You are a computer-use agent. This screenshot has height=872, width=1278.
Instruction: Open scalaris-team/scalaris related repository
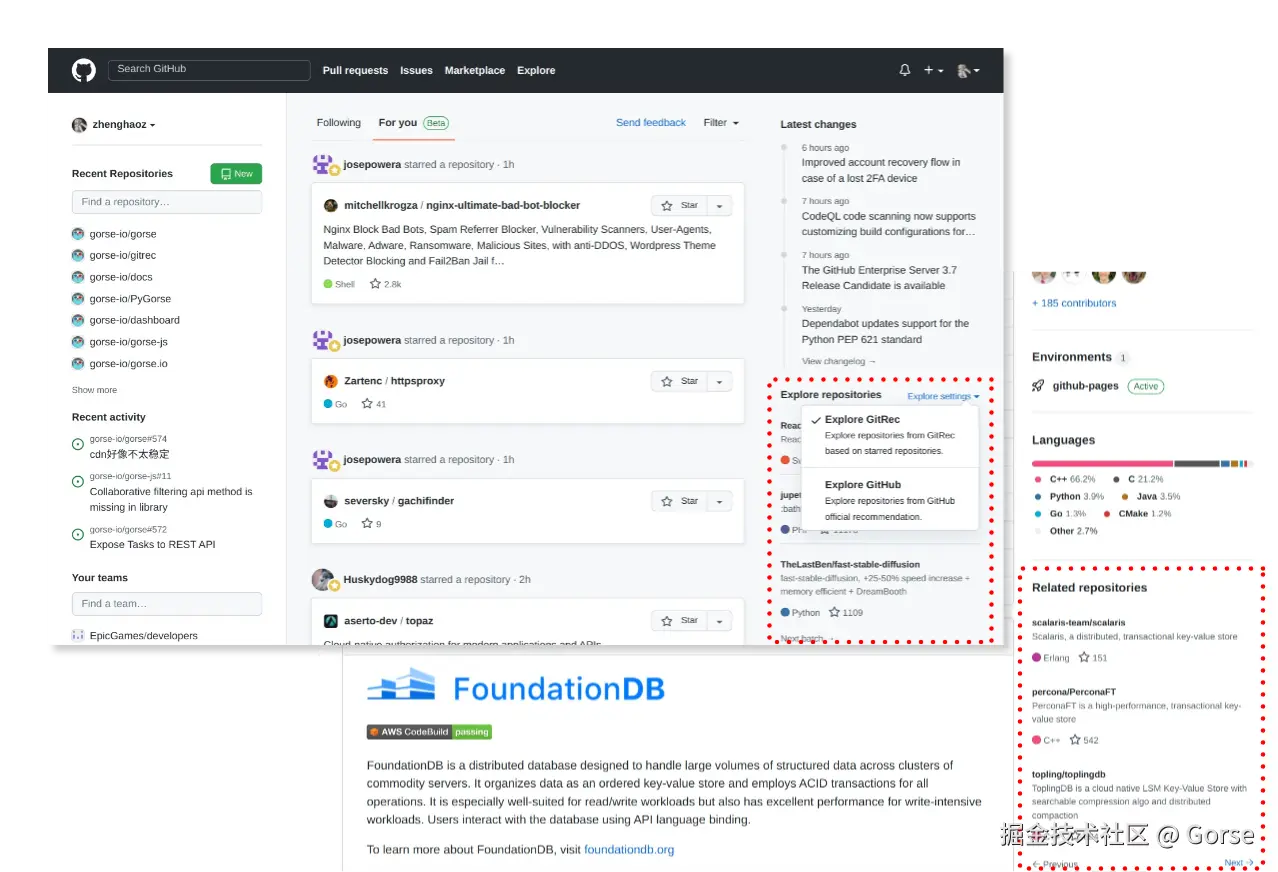coord(1078,623)
